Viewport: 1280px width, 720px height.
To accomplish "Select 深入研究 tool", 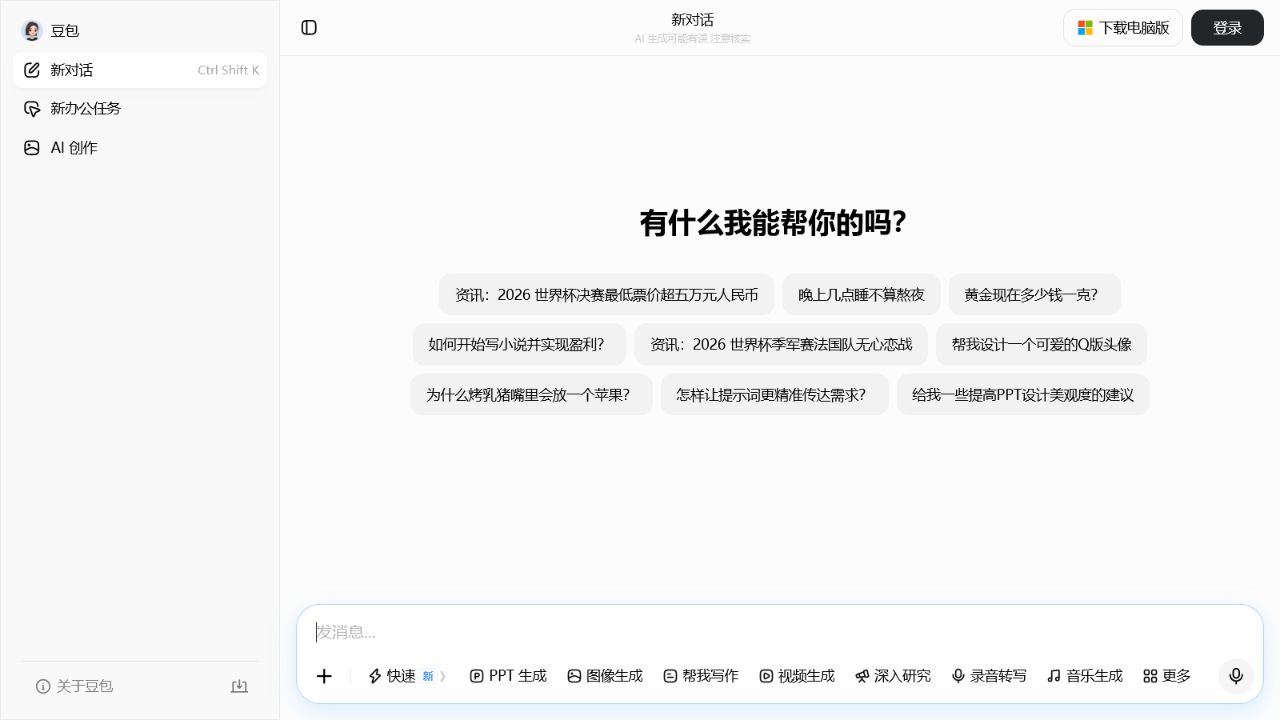I will (893, 676).
